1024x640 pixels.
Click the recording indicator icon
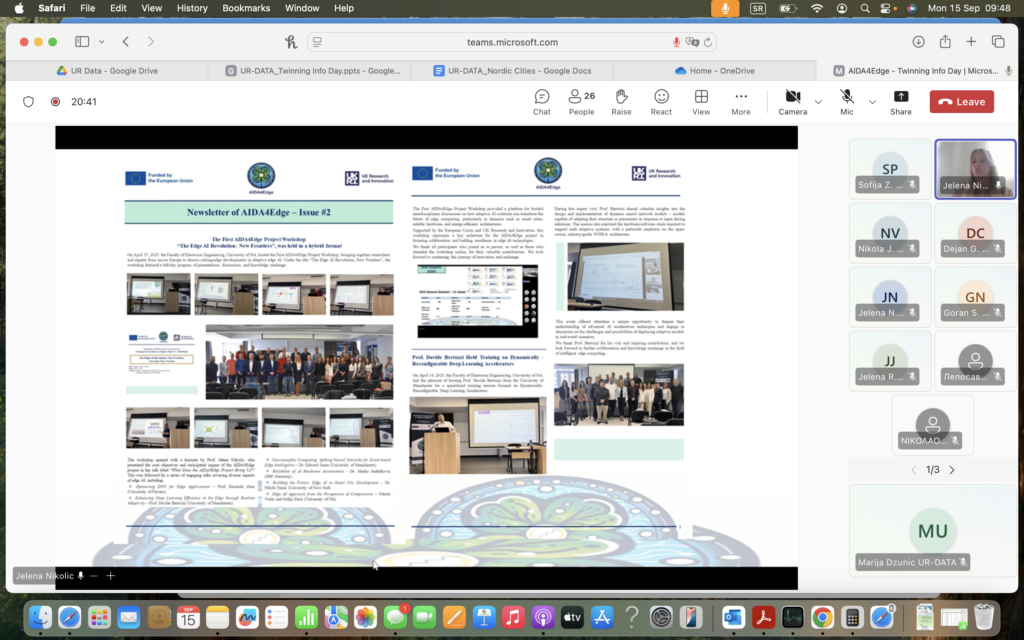pos(55,102)
